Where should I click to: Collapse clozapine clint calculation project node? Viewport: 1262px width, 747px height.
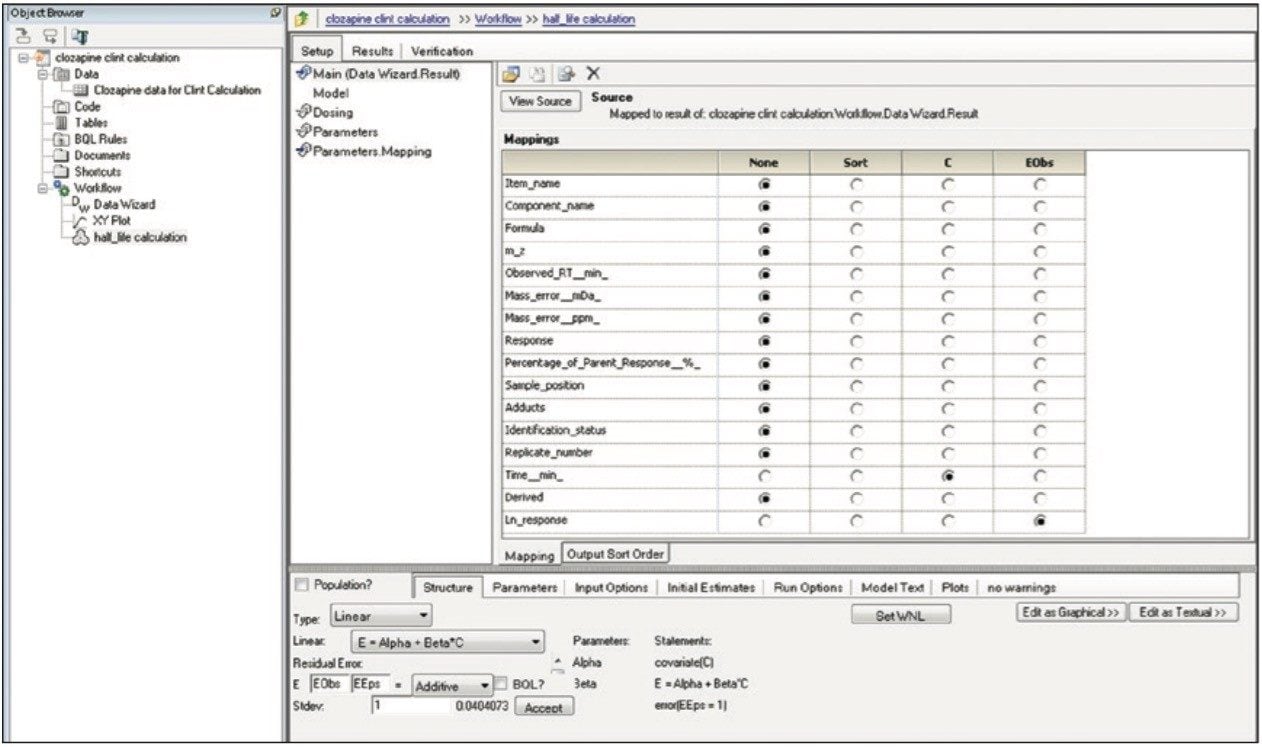tap(24, 58)
